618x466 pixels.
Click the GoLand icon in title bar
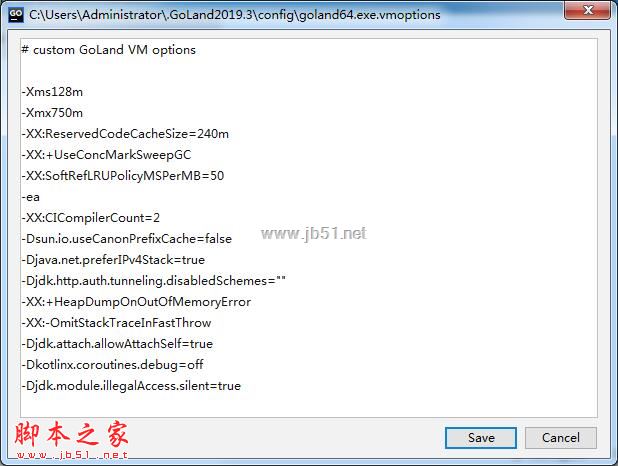[x=16, y=15]
